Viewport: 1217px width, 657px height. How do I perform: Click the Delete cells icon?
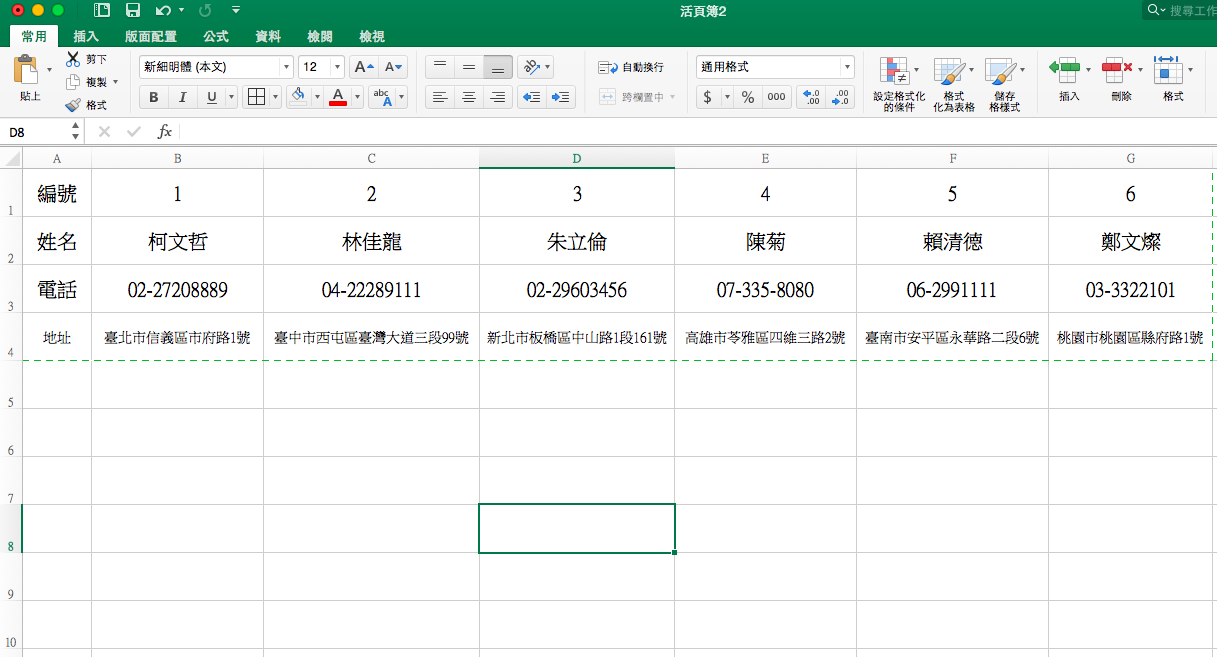point(1116,69)
